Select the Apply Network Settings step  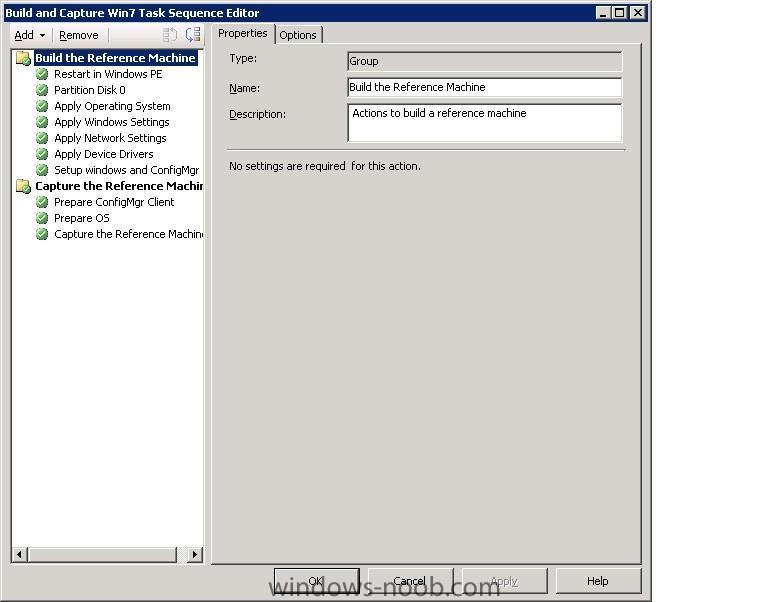coord(110,138)
